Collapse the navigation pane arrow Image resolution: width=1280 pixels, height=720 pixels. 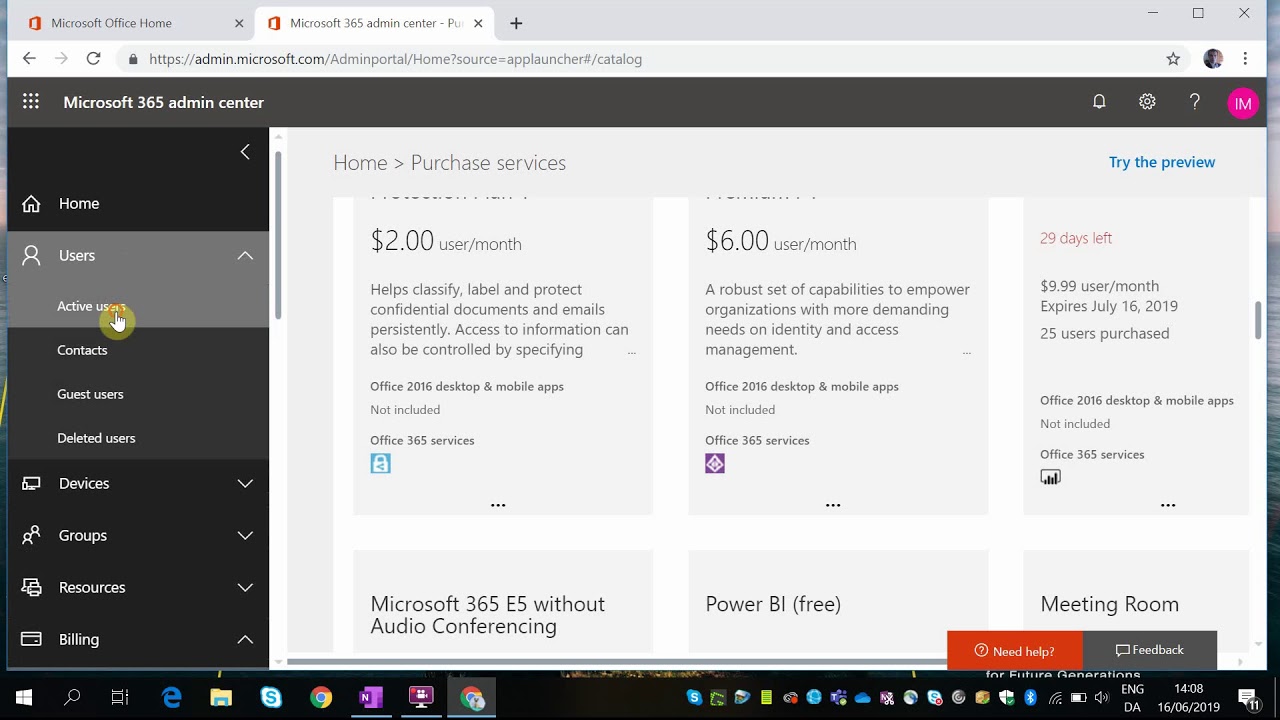click(x=245, y=152)
